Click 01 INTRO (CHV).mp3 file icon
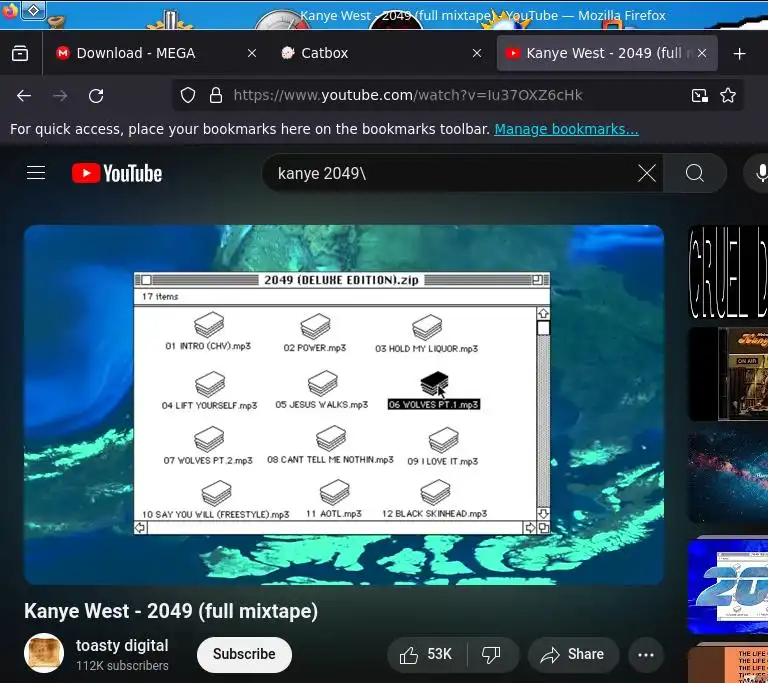This screenshot has width=768, height=683. (209, 325)
